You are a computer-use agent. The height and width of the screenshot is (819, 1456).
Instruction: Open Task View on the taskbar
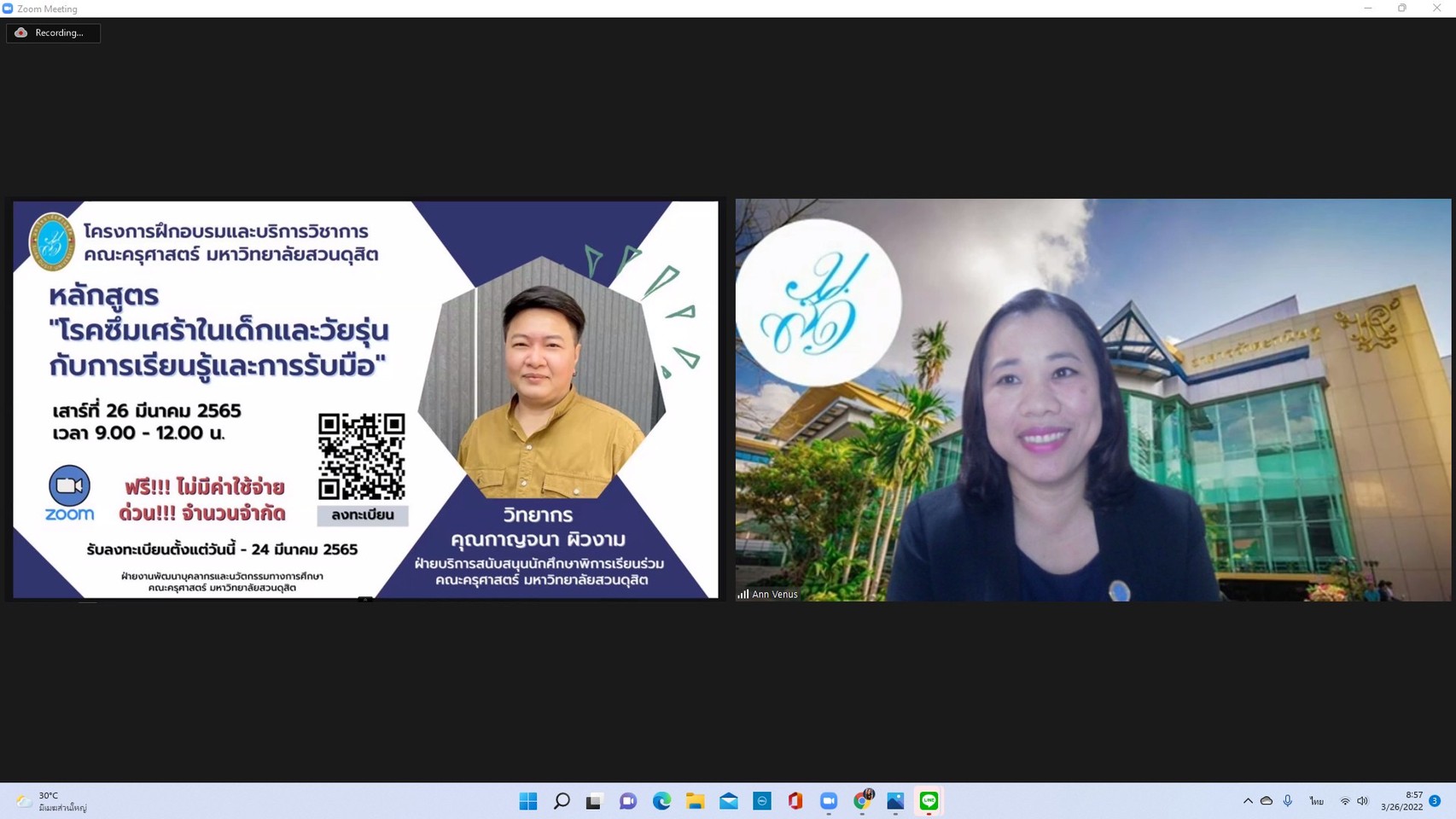coord(594,801)
